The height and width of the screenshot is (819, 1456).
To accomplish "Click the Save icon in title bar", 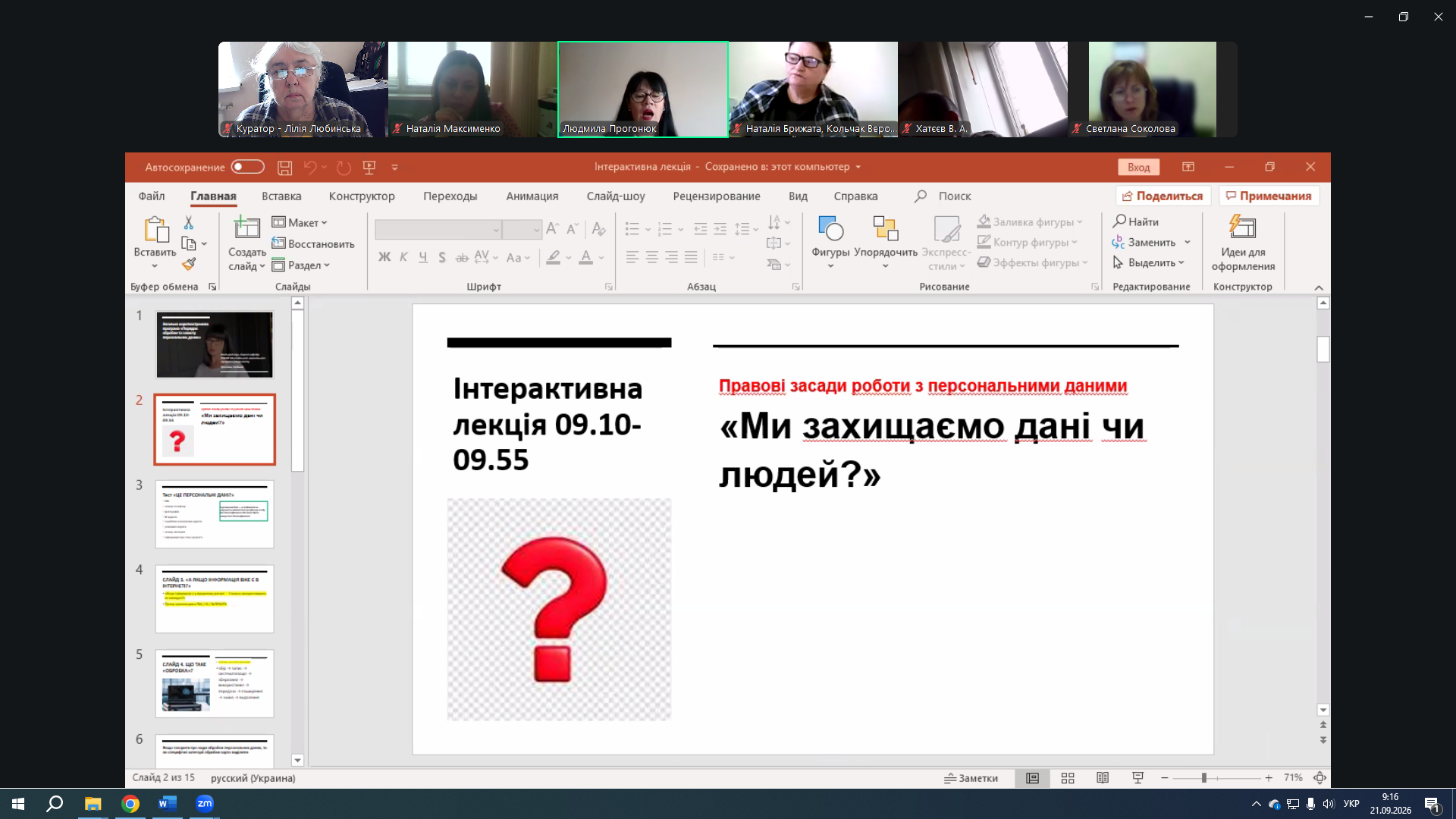I will pyautogui.click(x=284, y=168).
